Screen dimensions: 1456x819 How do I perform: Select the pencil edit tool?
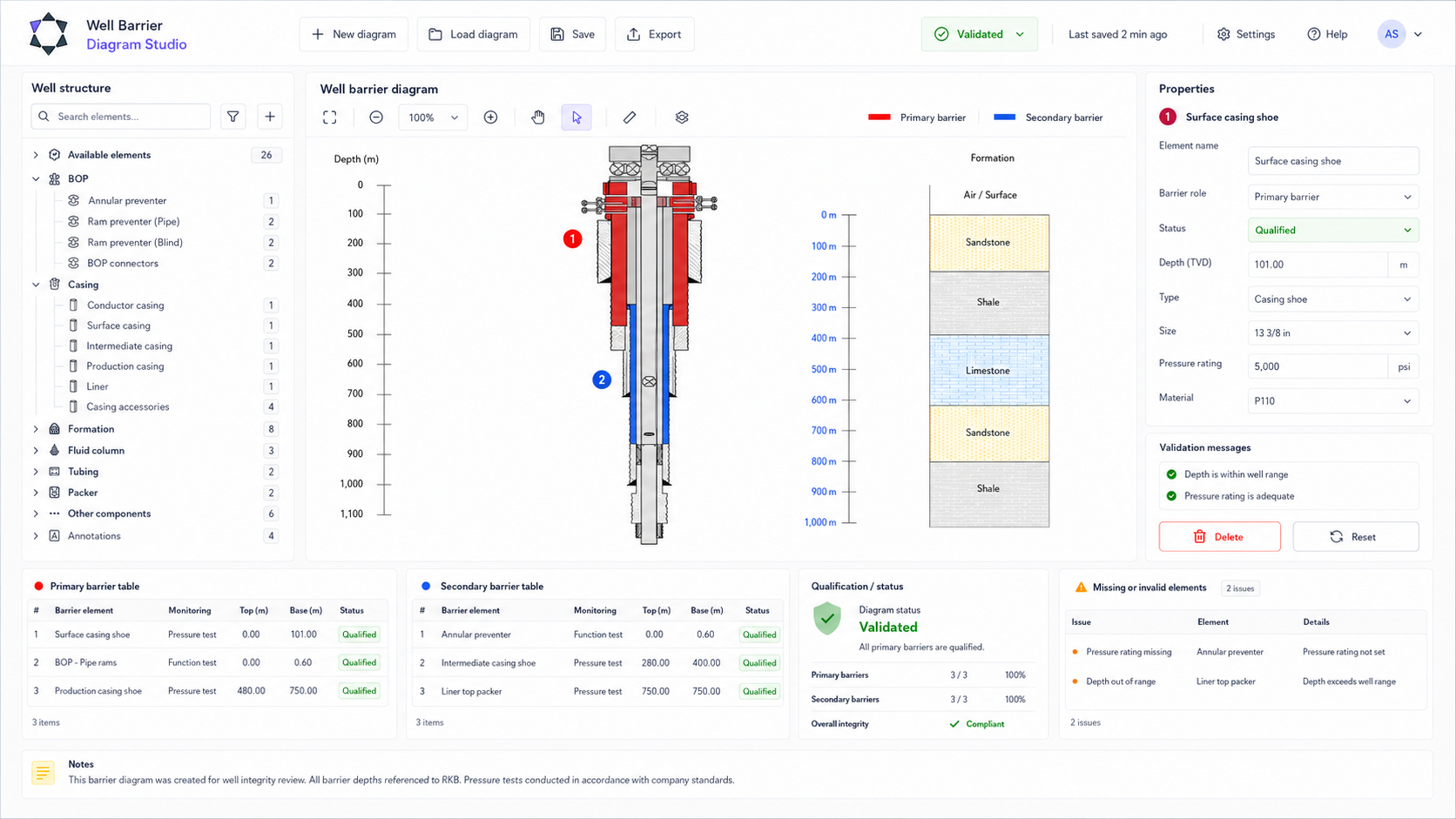630,117
